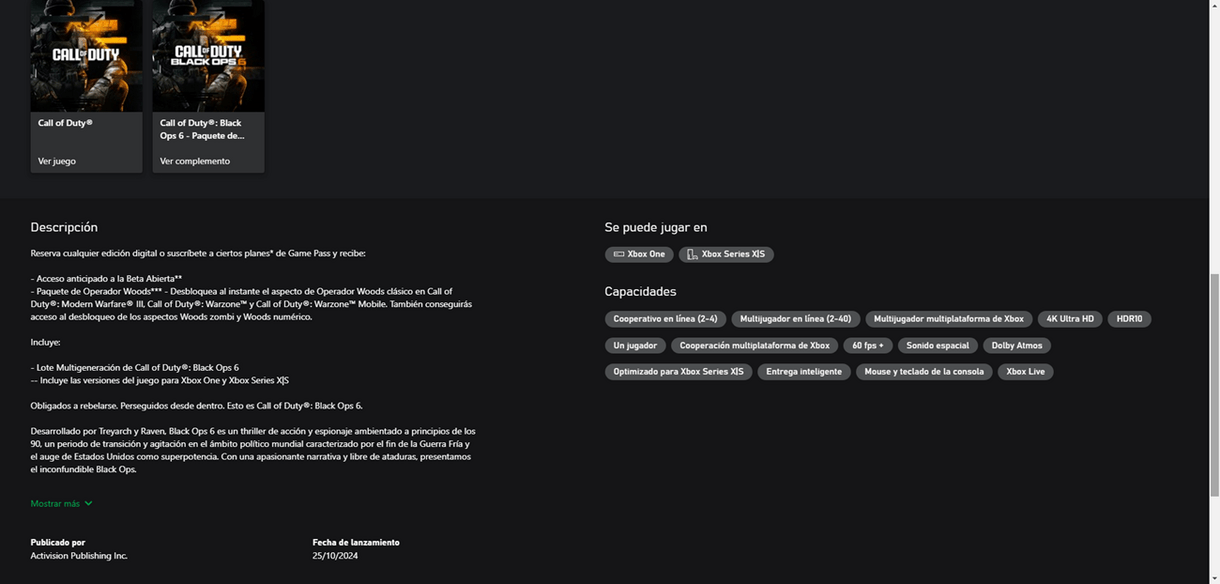Click the chevron next to Mostrar más
Viewport: 1220px width, 584px height.
[x=88, y=503]
